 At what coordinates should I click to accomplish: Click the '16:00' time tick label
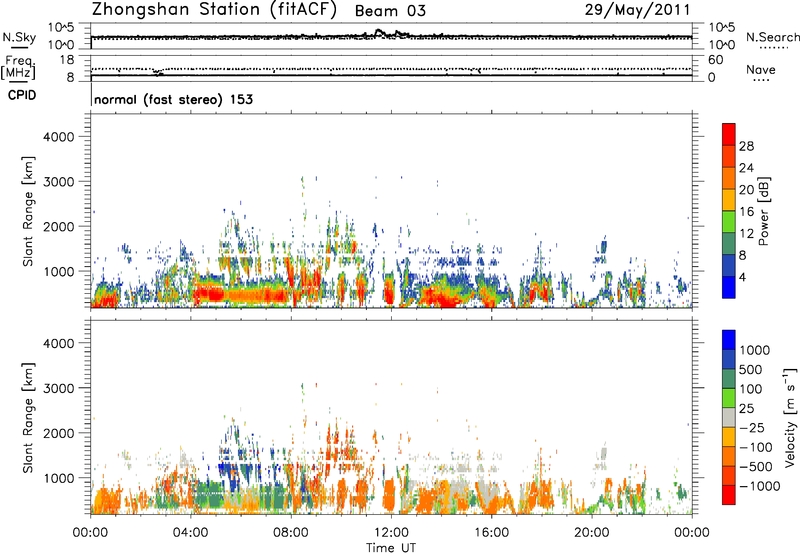point(491,533)
